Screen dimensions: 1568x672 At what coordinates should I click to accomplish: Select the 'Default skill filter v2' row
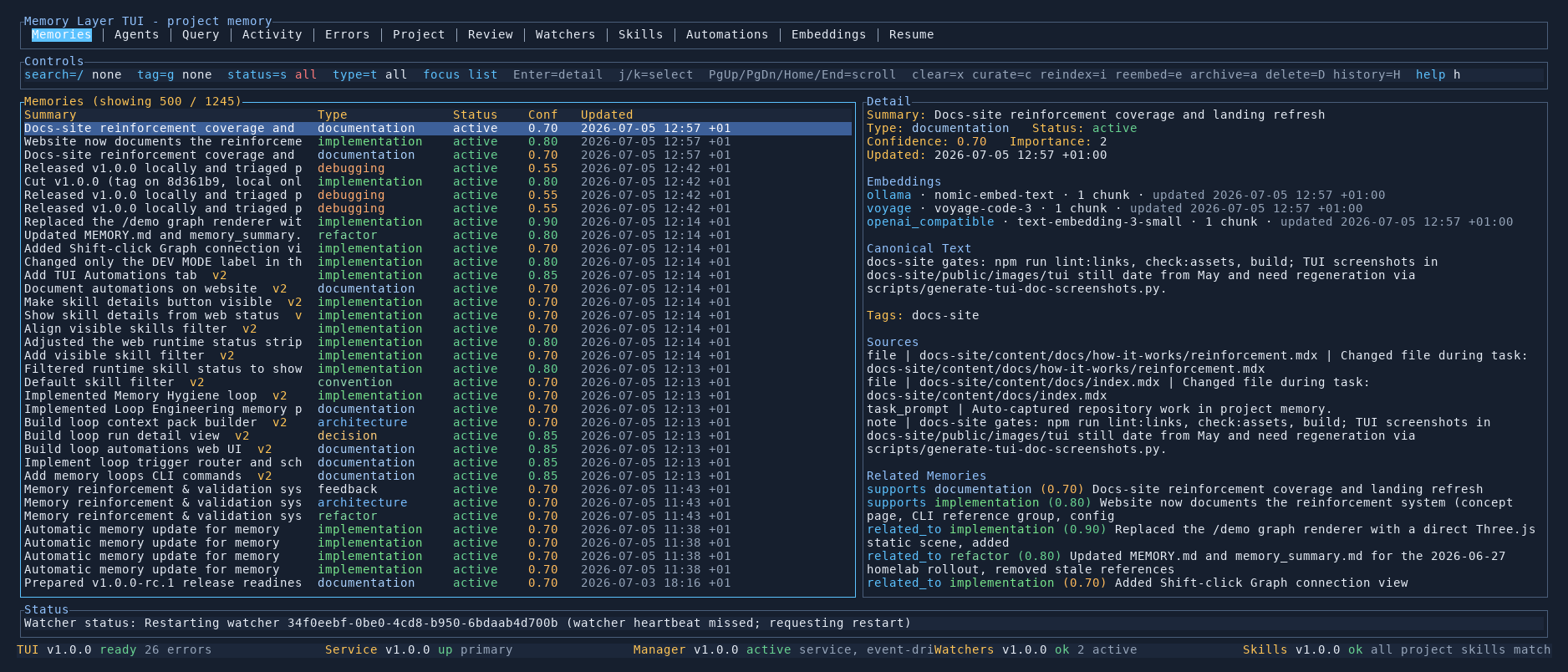pyautogui.click(x=438, y=382)
